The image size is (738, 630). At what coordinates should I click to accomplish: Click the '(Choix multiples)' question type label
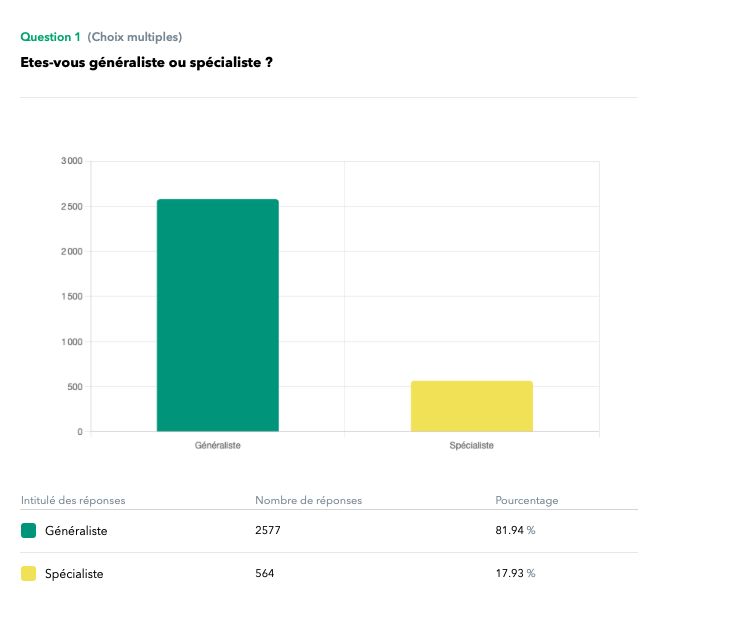pos(134,37)
